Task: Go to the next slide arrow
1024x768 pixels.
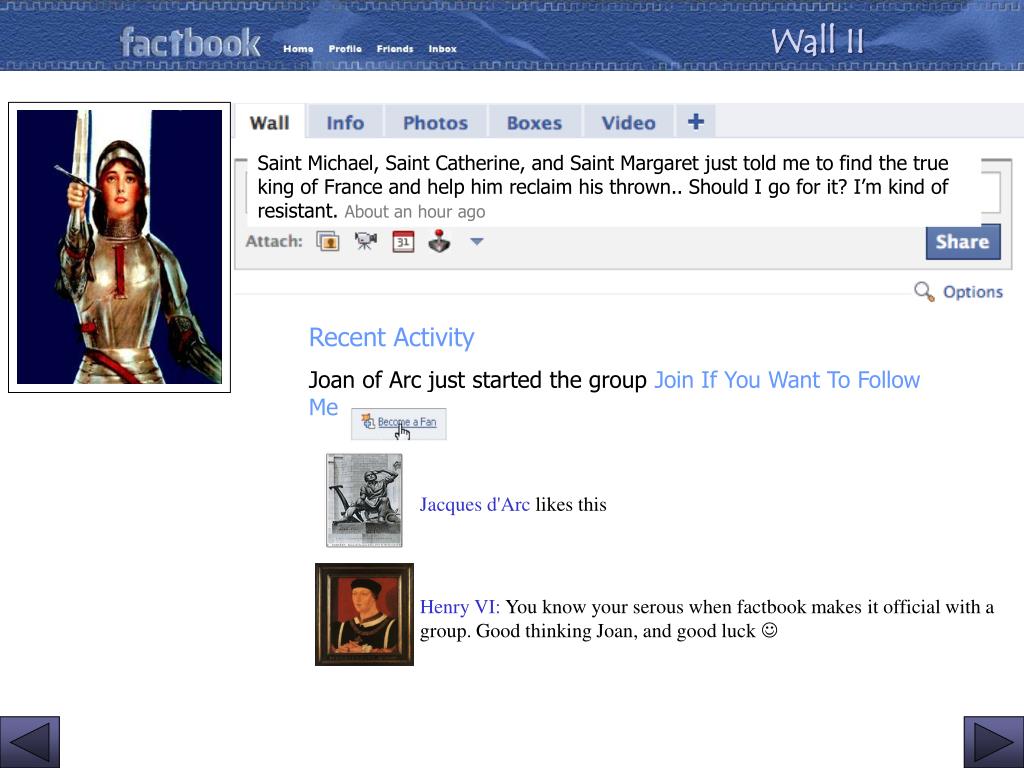Action: (994, 742)
